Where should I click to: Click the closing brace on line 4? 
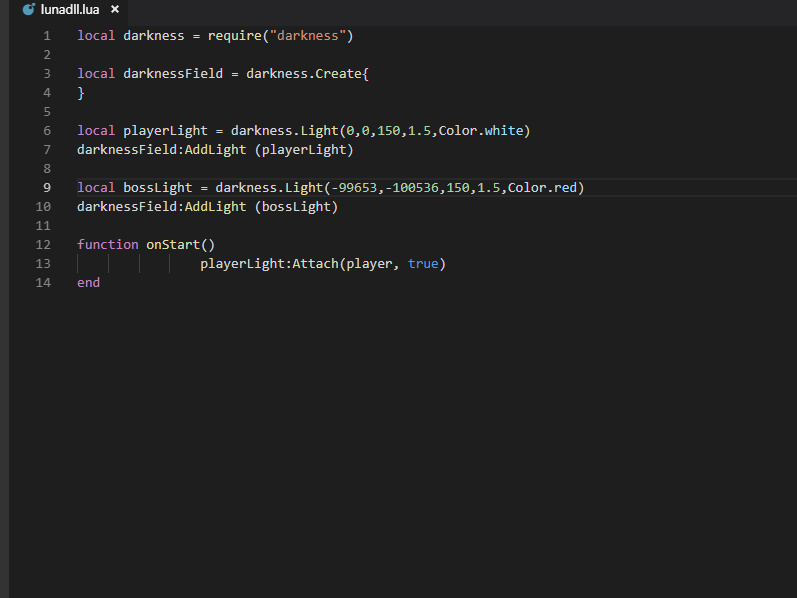[x=81, y=93]
